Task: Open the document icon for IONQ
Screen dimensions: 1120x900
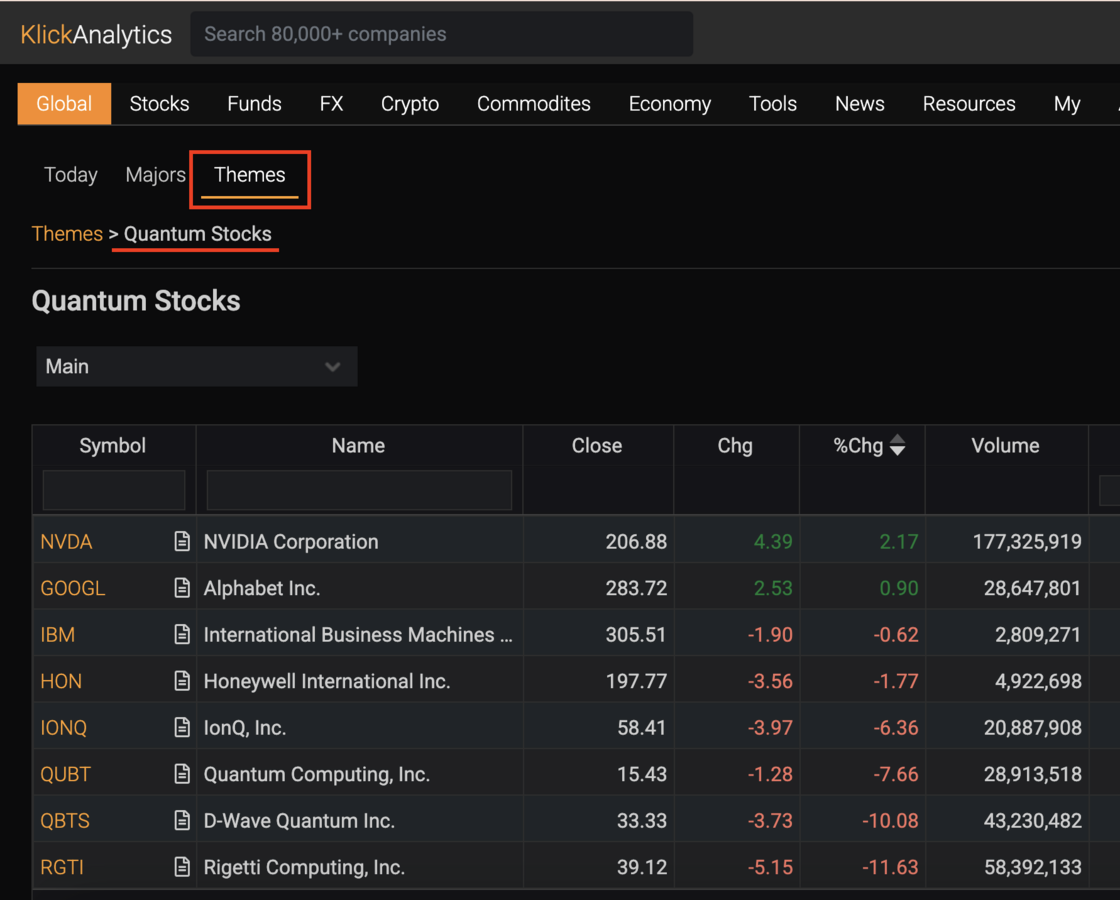Action: (x=182, y=727)
